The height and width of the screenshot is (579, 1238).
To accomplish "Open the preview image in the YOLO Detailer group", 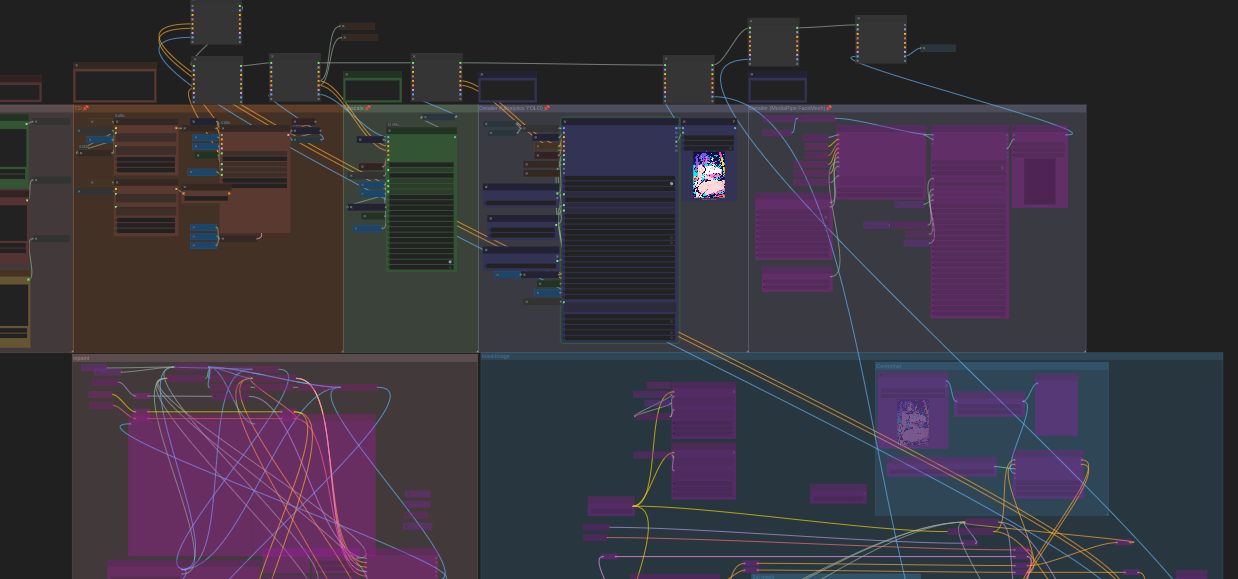I will click(710, 175).
